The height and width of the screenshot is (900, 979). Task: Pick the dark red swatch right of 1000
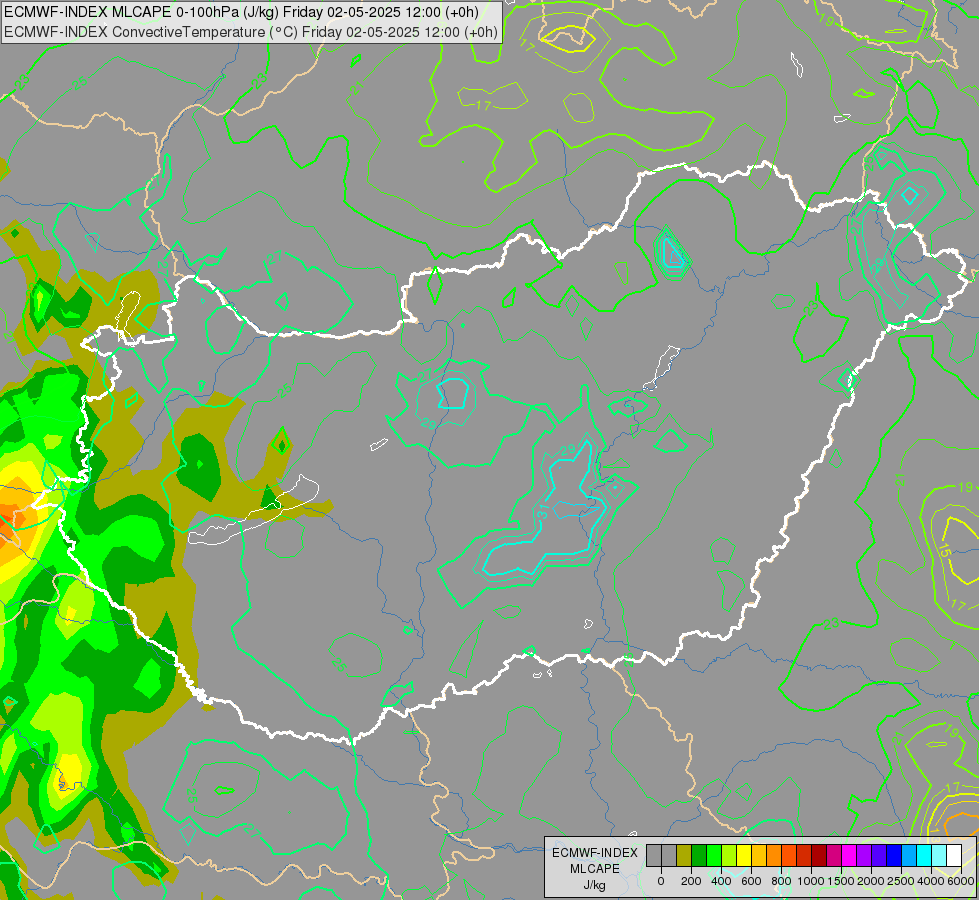(x=819, y=856)
